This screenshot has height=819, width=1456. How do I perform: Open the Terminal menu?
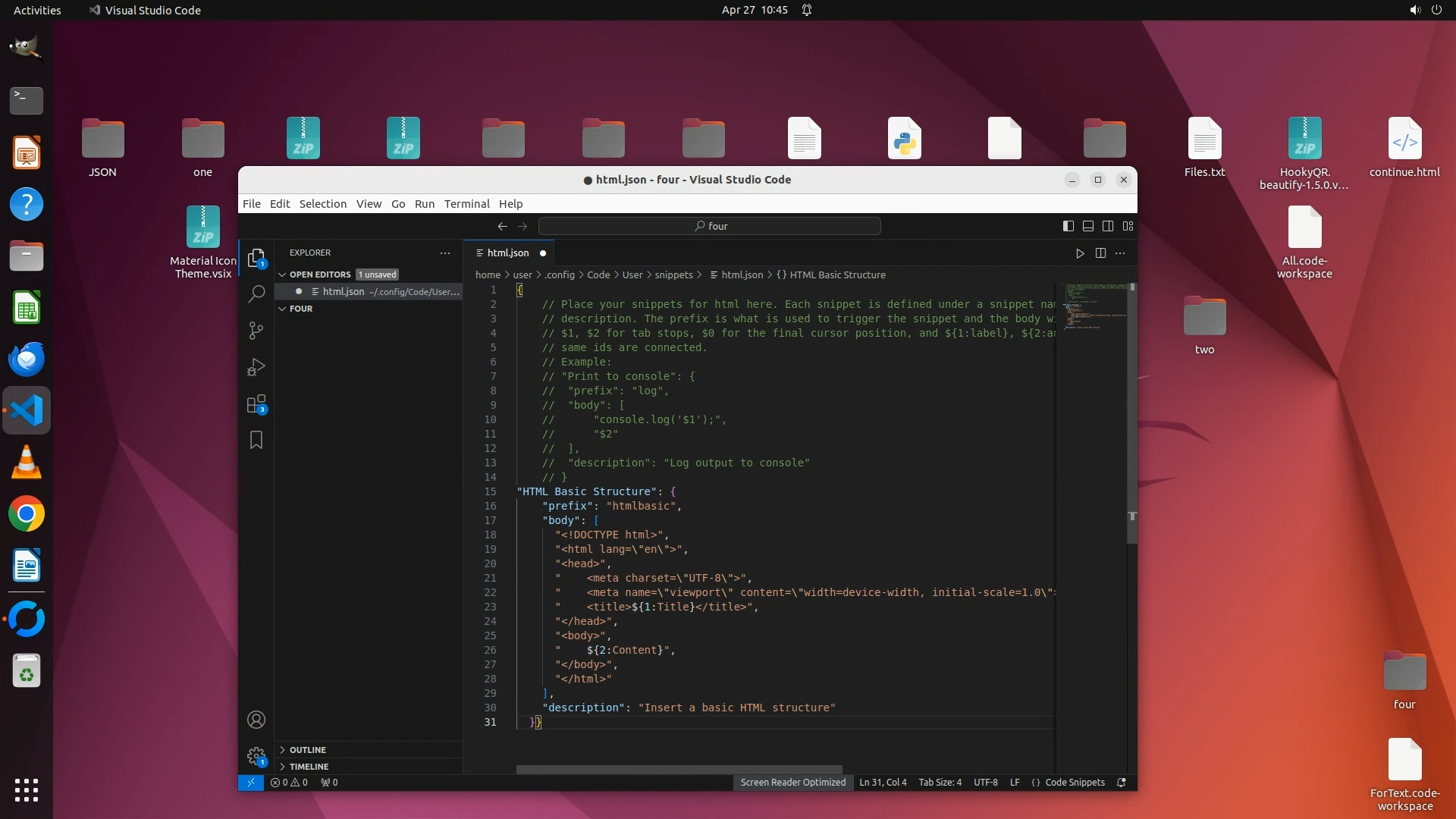pyautogui.click(x=466, y=203)
